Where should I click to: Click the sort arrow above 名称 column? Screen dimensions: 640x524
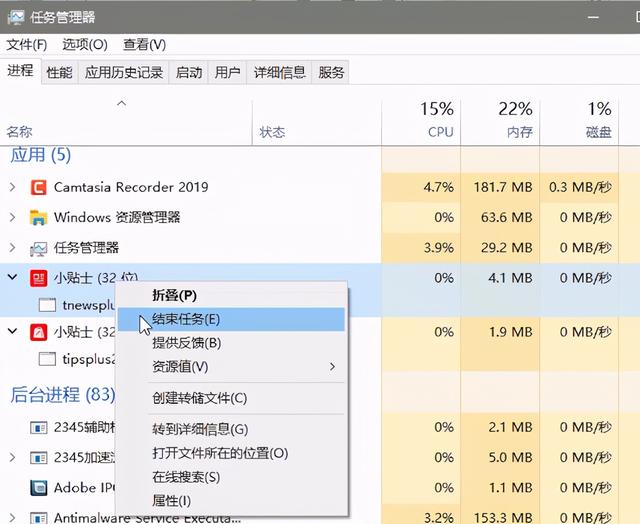click(x=122, y=103)
